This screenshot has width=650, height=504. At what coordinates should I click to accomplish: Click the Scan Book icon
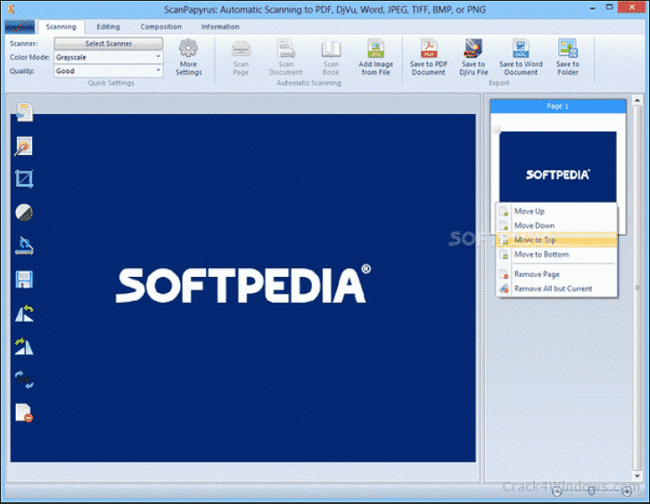tap(331, 57)
